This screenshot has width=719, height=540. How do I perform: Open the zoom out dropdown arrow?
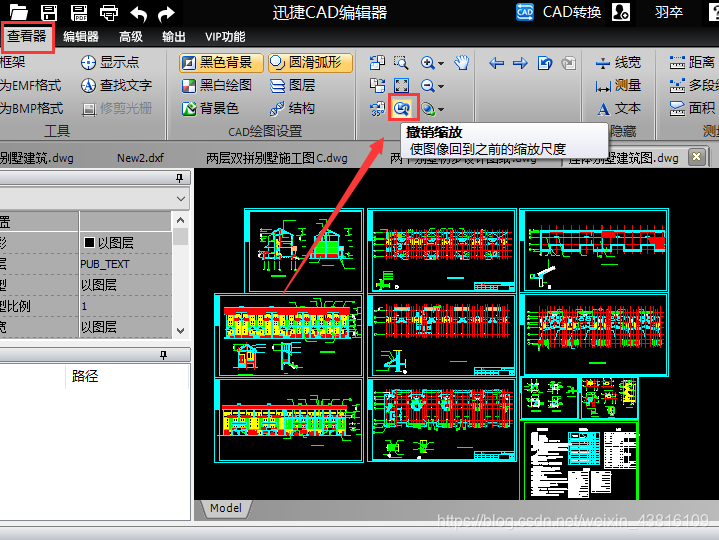[441, 86]
